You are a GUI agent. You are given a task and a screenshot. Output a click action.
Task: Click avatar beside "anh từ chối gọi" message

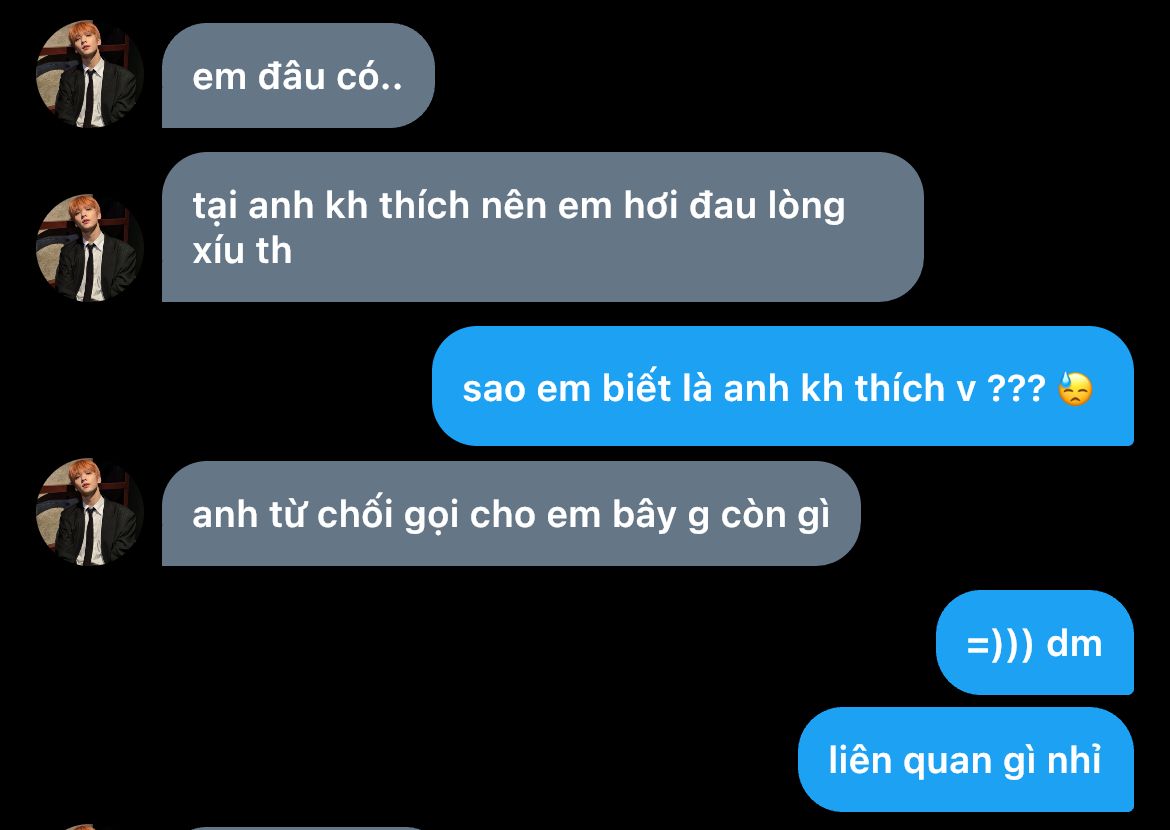pos(90,512)
